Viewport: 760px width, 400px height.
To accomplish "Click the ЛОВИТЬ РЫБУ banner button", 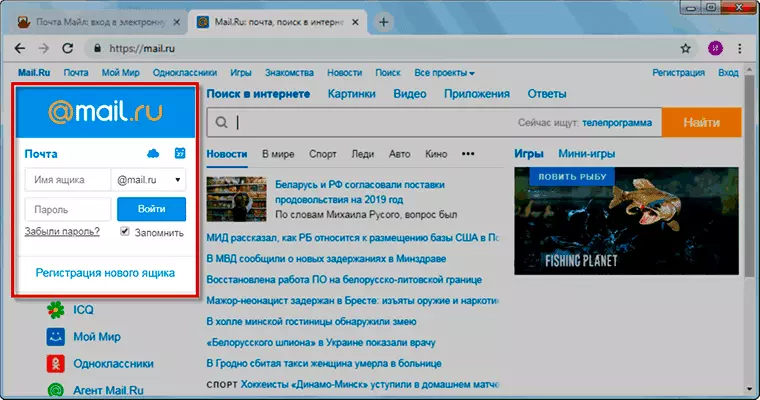I will (572, 176).
